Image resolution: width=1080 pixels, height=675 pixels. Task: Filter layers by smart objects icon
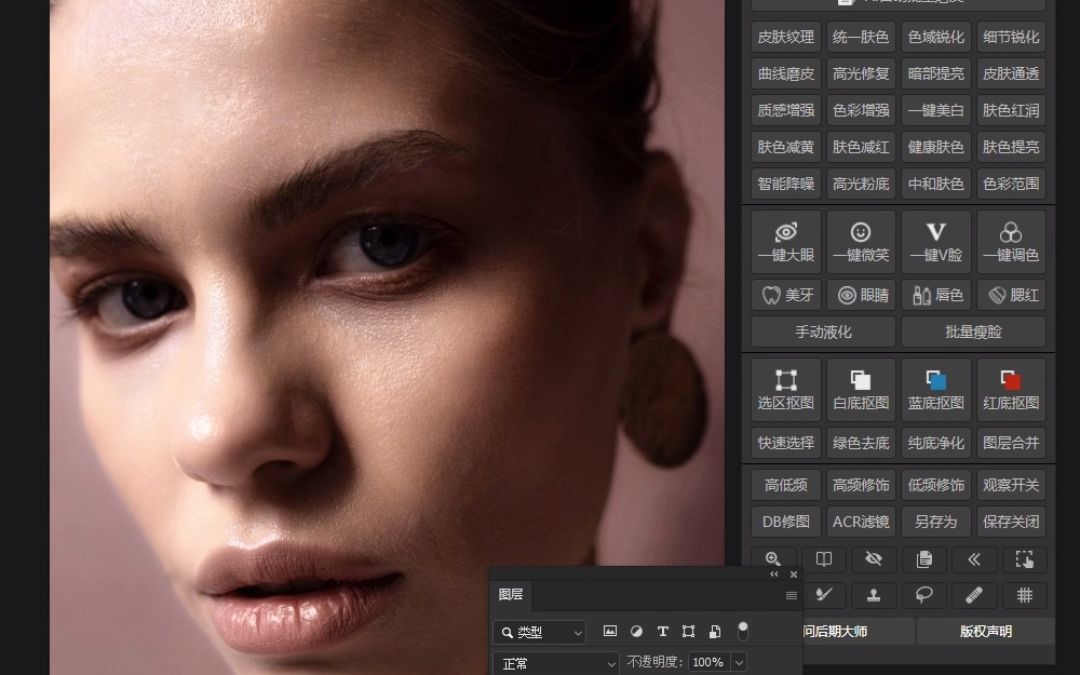pos(714,631)
